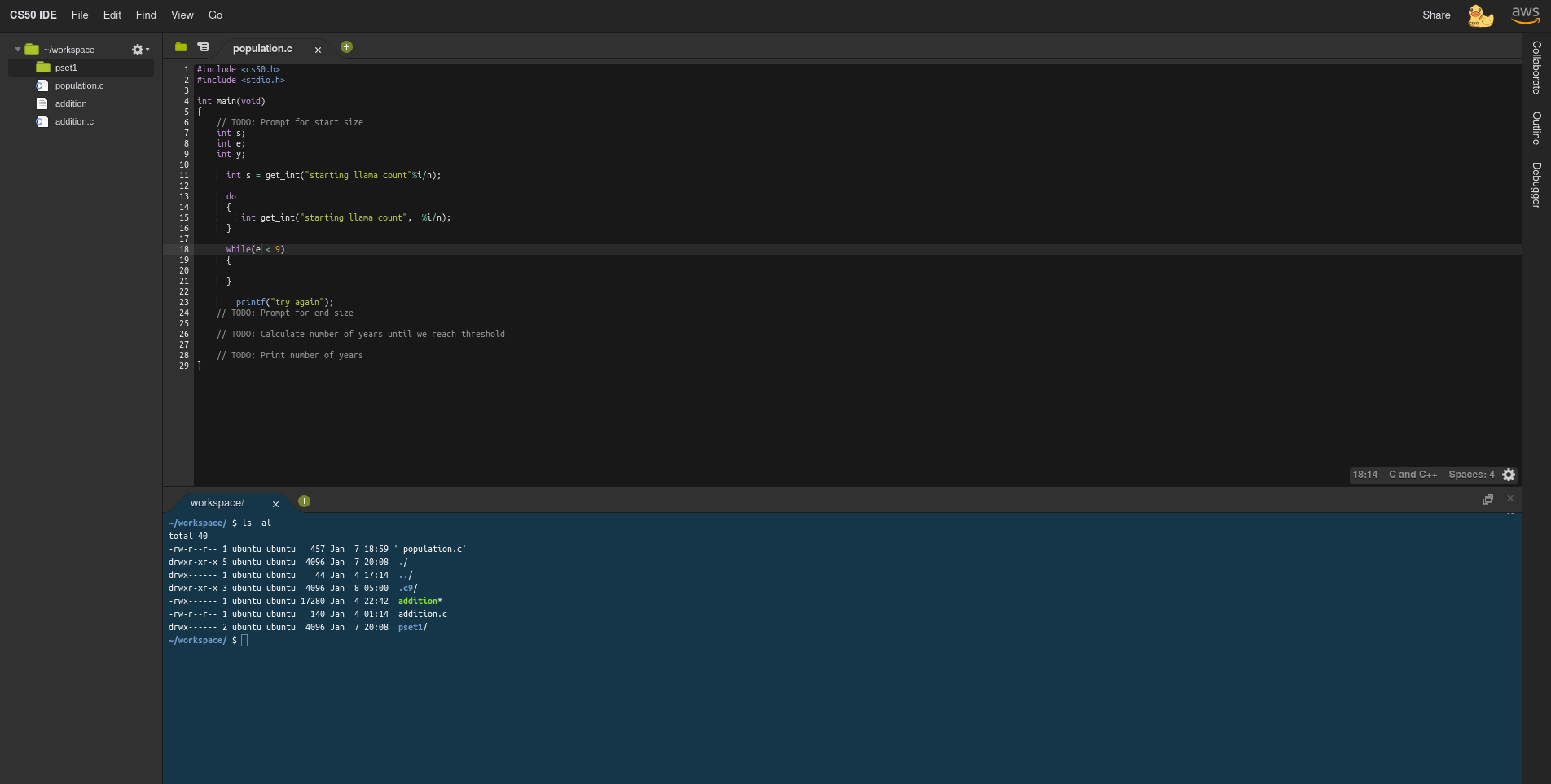
Task: Switch to workspace/ terminal tab
Action: click(x=217, y=503)
